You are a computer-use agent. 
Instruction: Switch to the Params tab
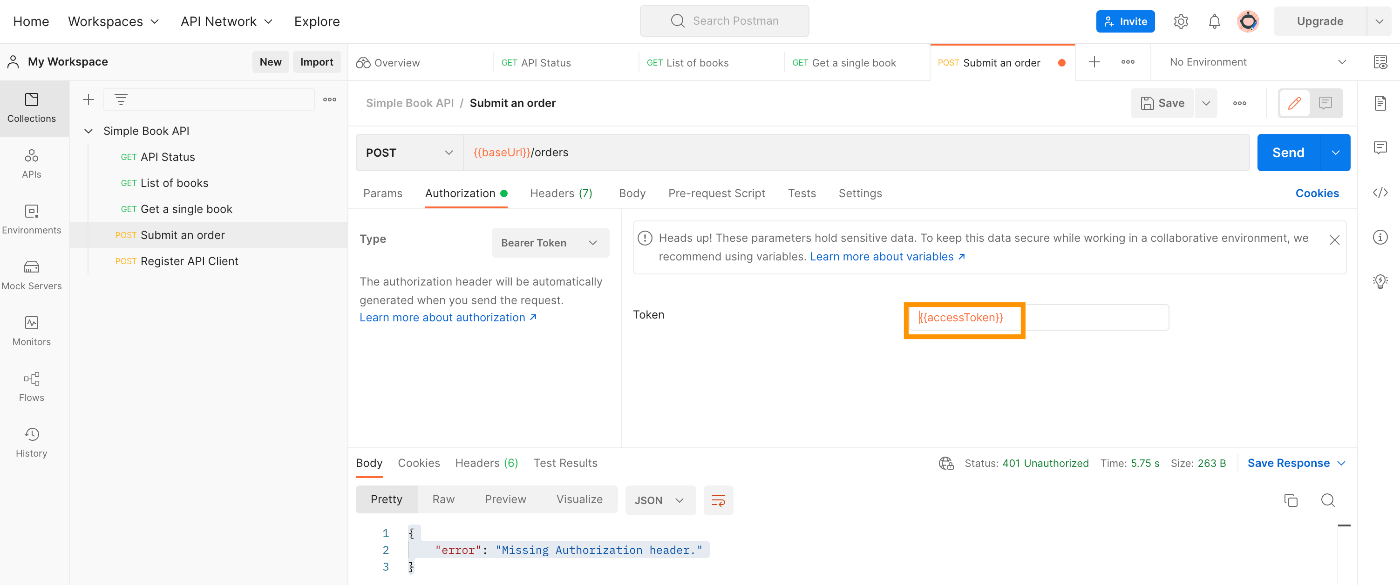coord(383,193)
